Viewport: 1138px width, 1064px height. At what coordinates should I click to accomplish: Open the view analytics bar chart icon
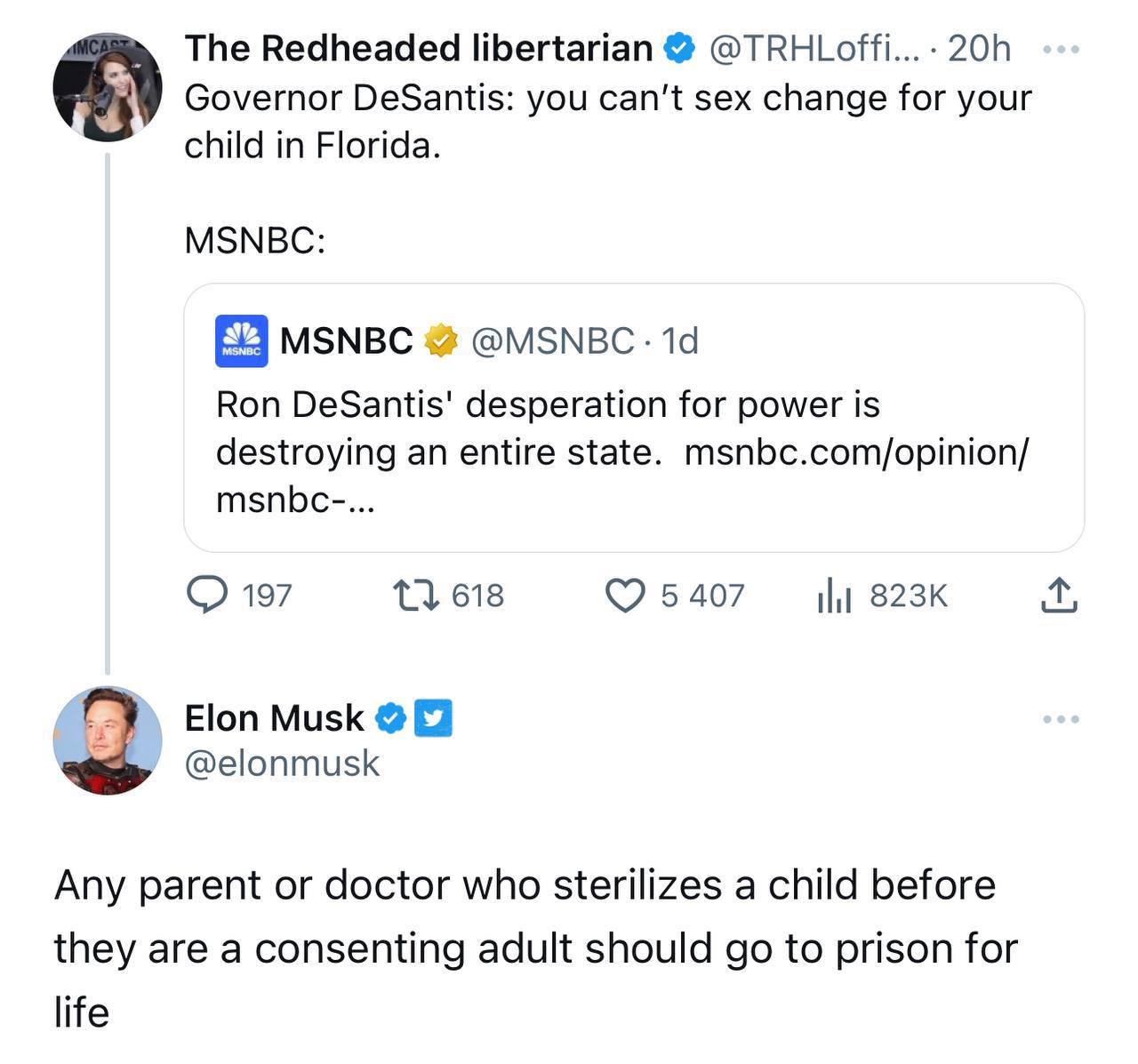click(834, 595)
